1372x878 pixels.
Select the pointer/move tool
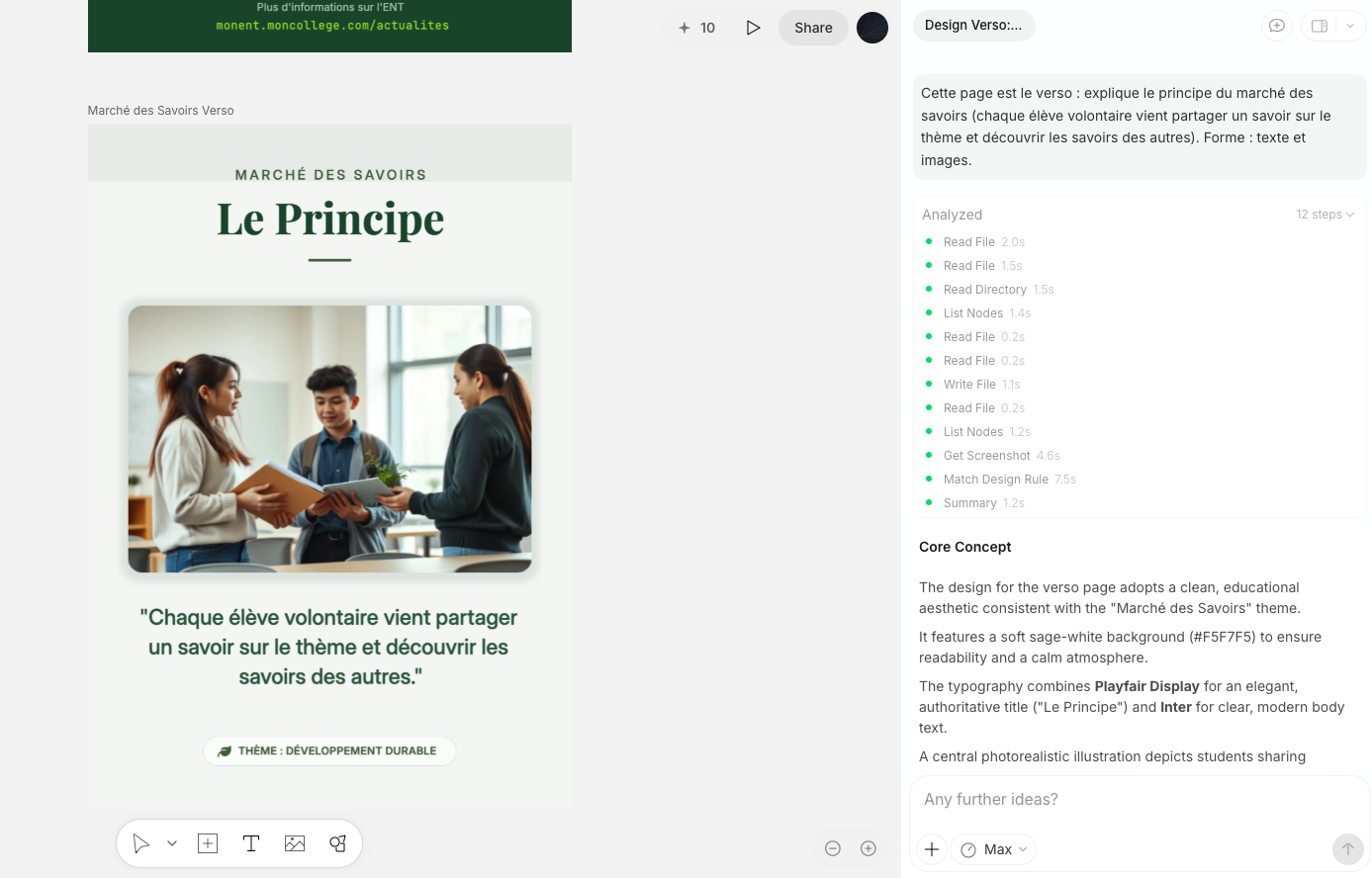141,843
